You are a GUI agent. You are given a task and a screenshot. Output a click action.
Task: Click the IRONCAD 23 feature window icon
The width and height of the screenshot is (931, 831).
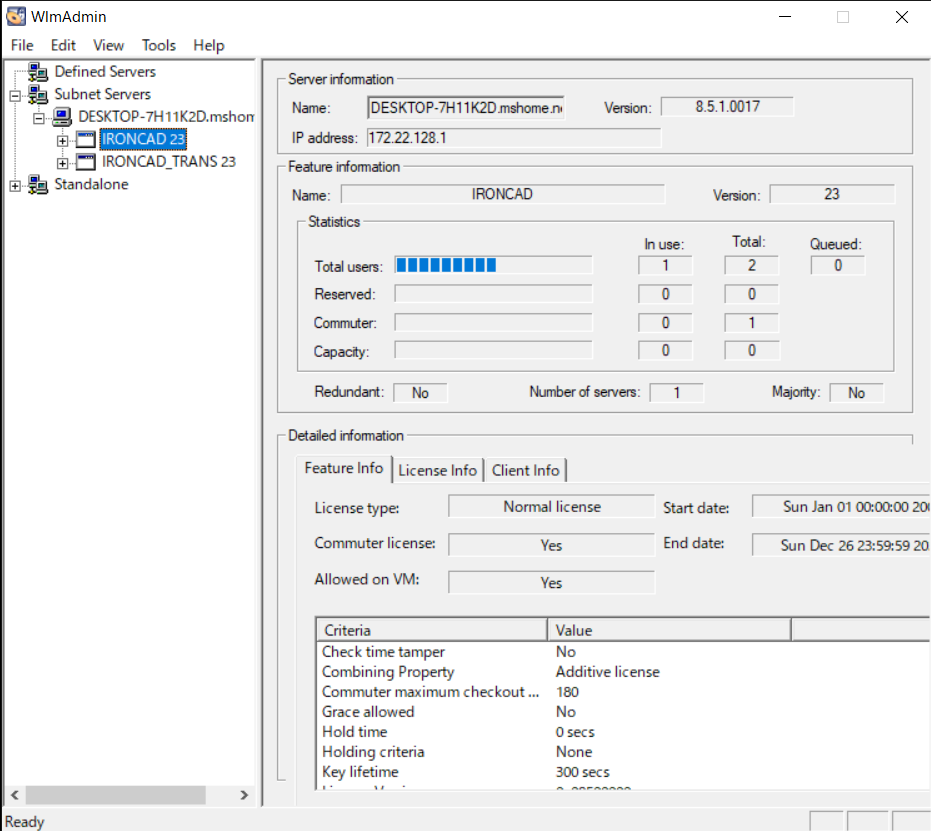[86, 139]
